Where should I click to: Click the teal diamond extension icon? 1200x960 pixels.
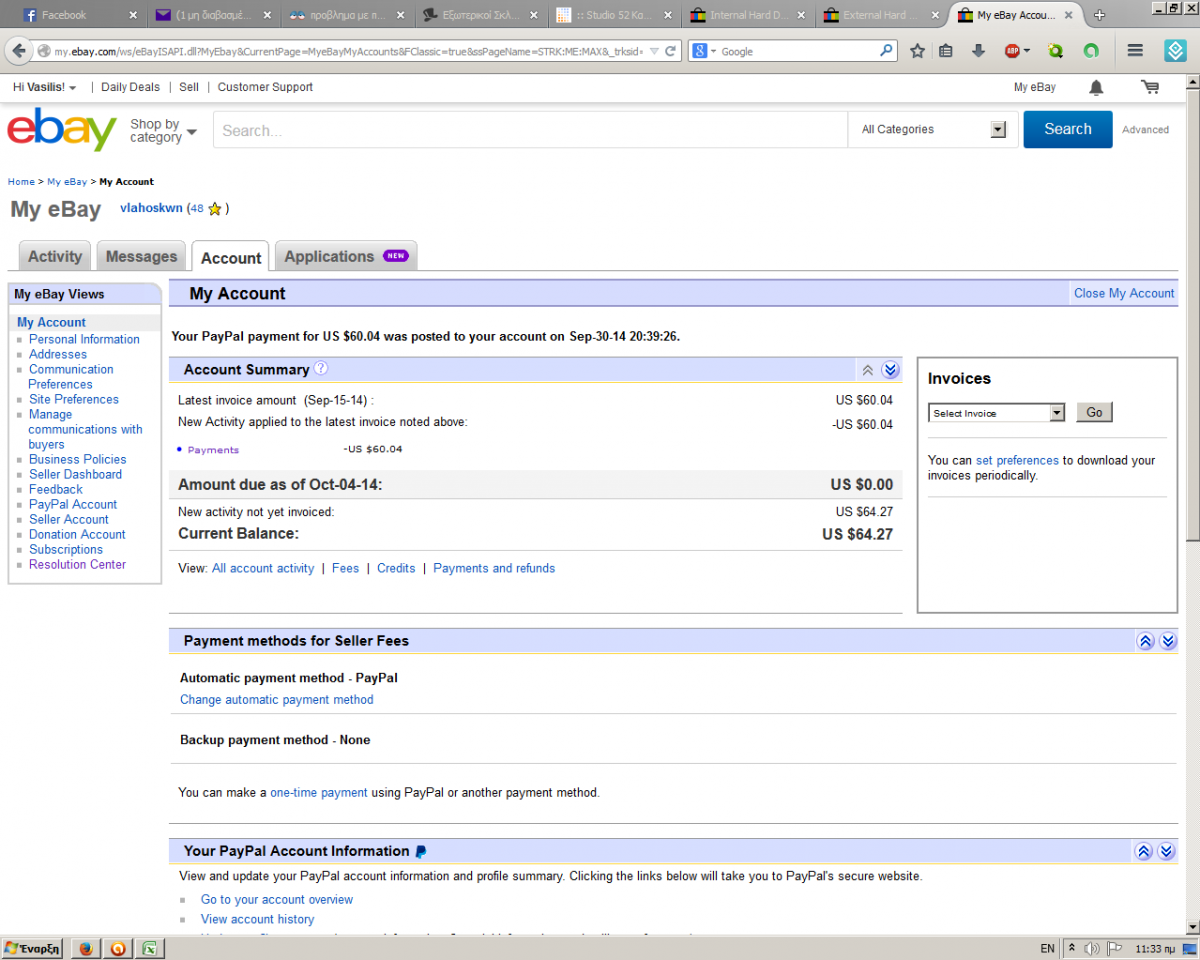(x=1176, y=51)
